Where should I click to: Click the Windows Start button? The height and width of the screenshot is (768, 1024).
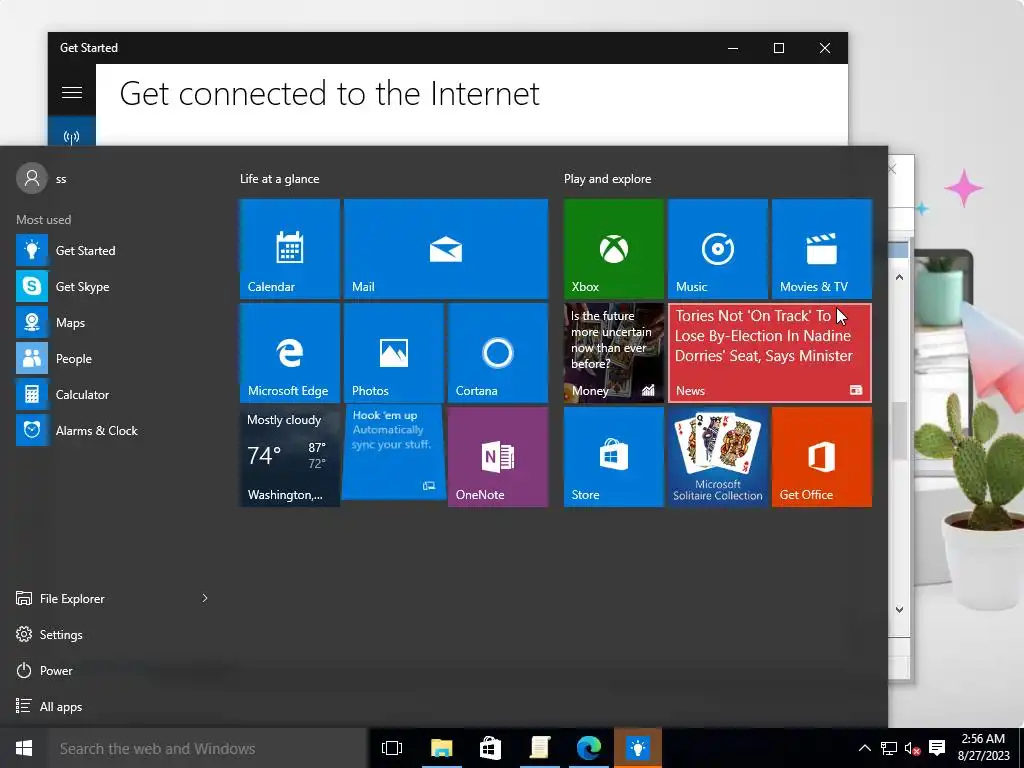[24, 748]
